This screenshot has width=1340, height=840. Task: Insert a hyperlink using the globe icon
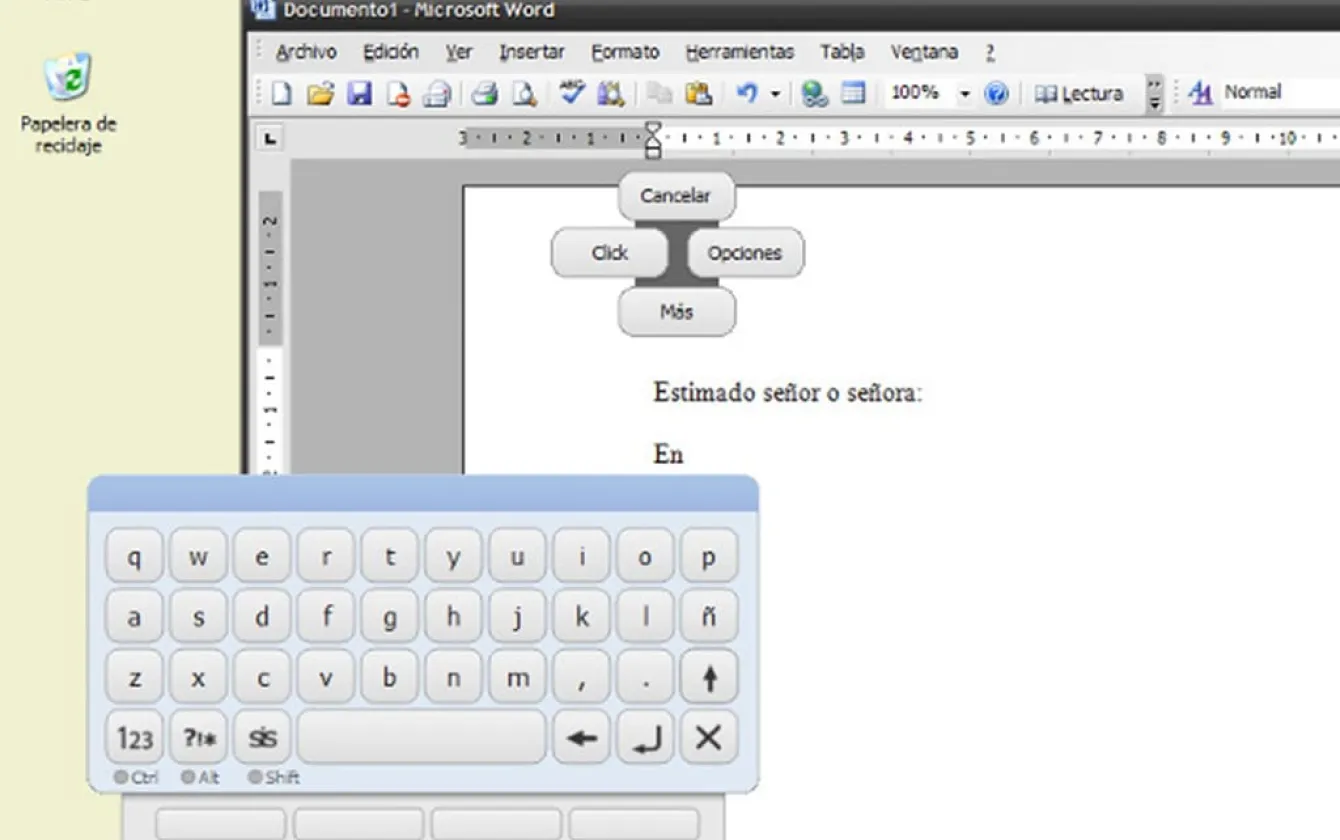(815, 94)
